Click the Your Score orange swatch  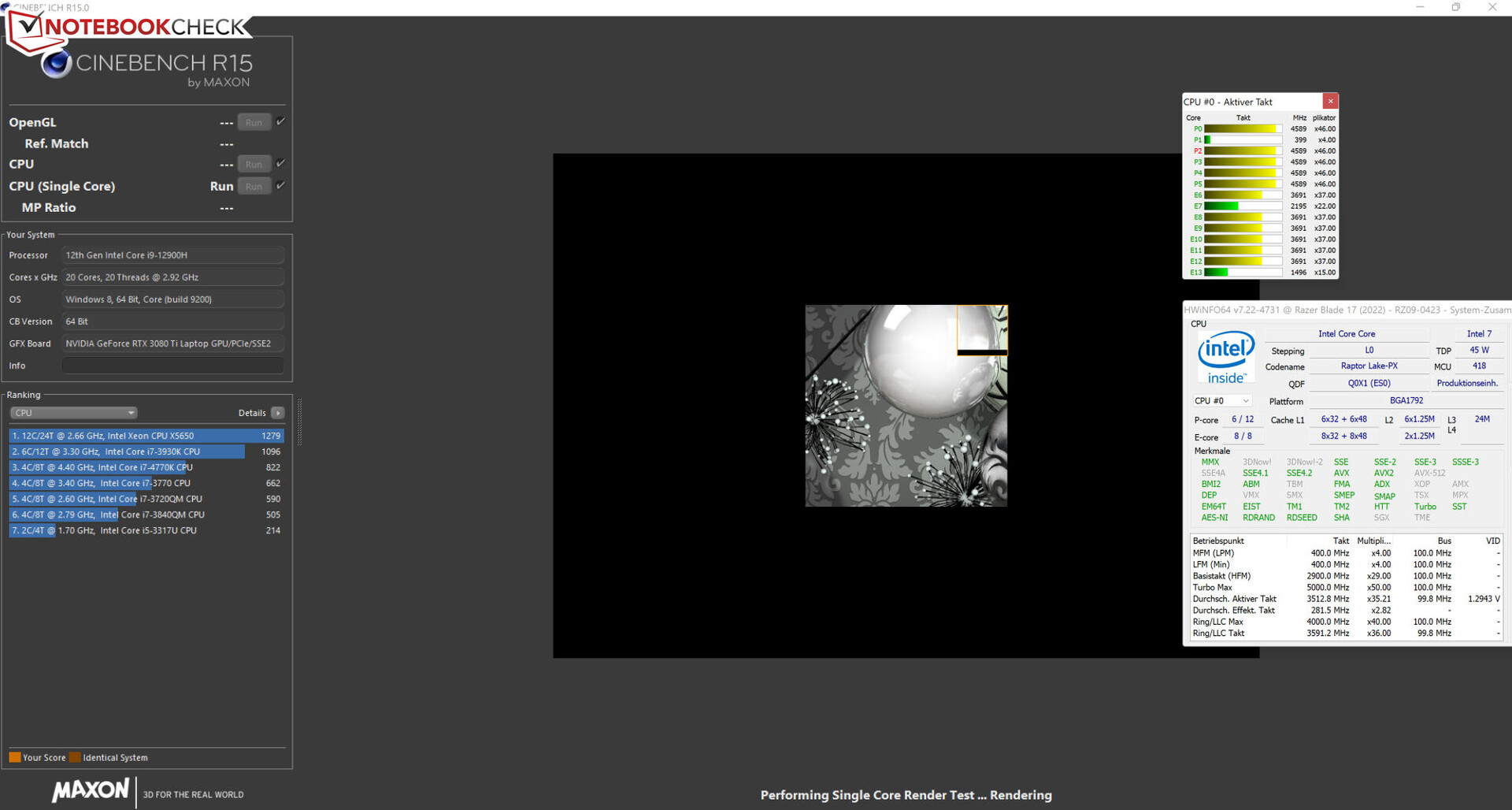tap(15, 757)
